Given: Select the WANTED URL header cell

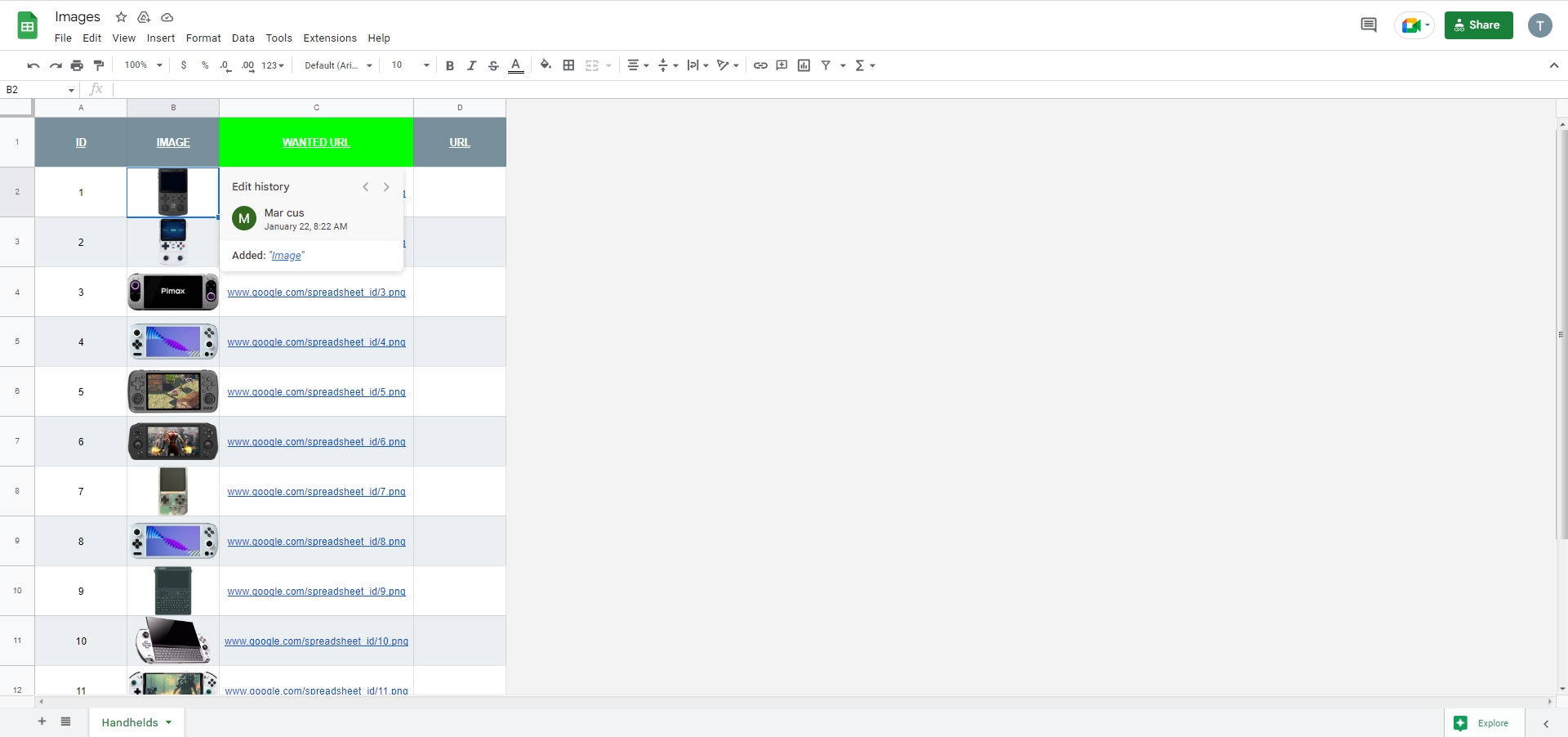Looking at the screenshot, I should pos(316,142).
